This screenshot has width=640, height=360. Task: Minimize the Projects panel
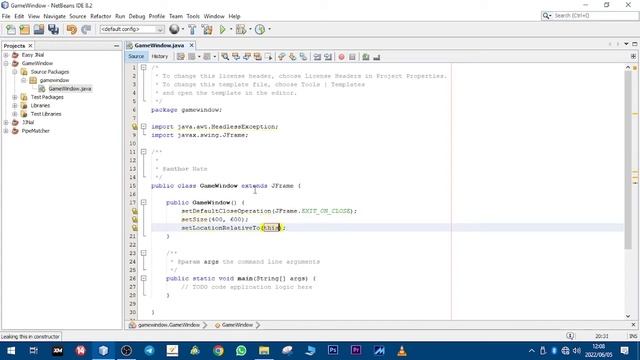[116, 46]
